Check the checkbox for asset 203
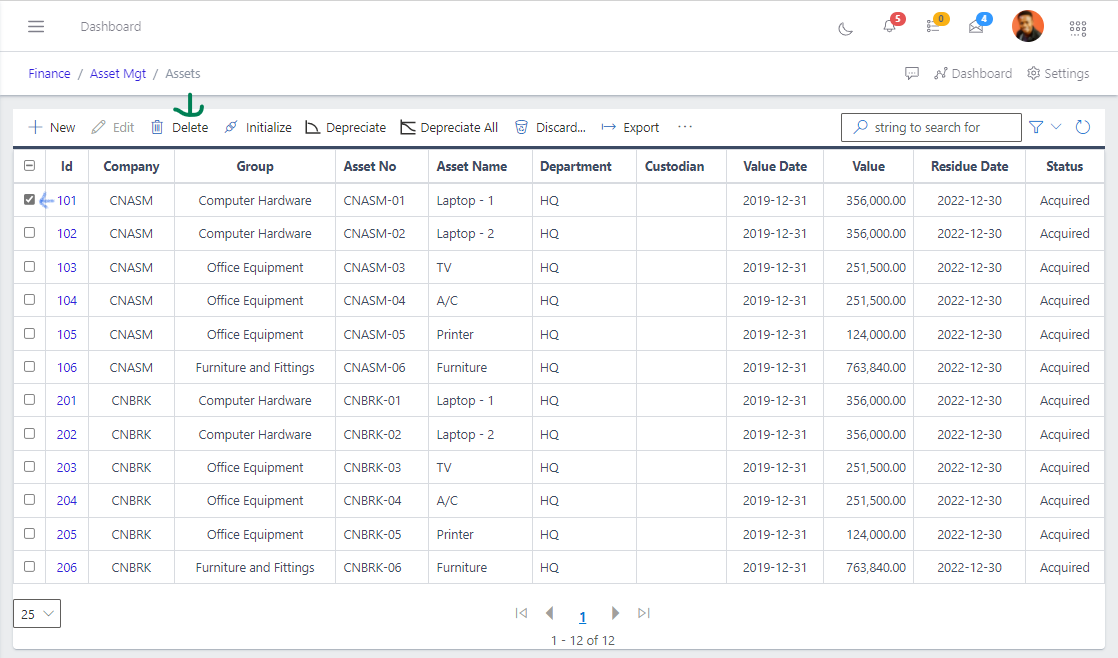 pos(29,467)
